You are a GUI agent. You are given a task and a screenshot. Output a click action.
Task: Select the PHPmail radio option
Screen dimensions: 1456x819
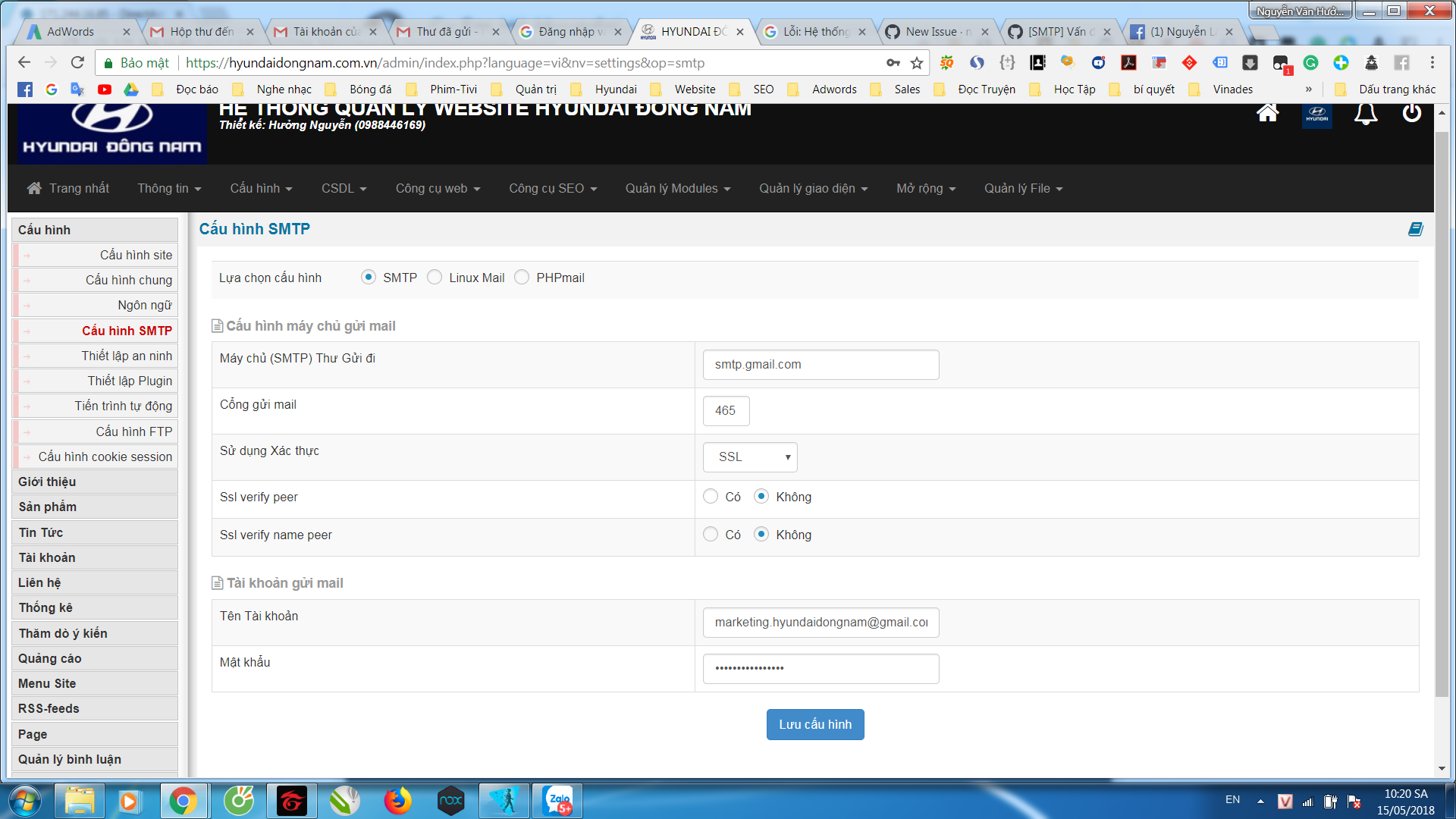pos(522,278)
